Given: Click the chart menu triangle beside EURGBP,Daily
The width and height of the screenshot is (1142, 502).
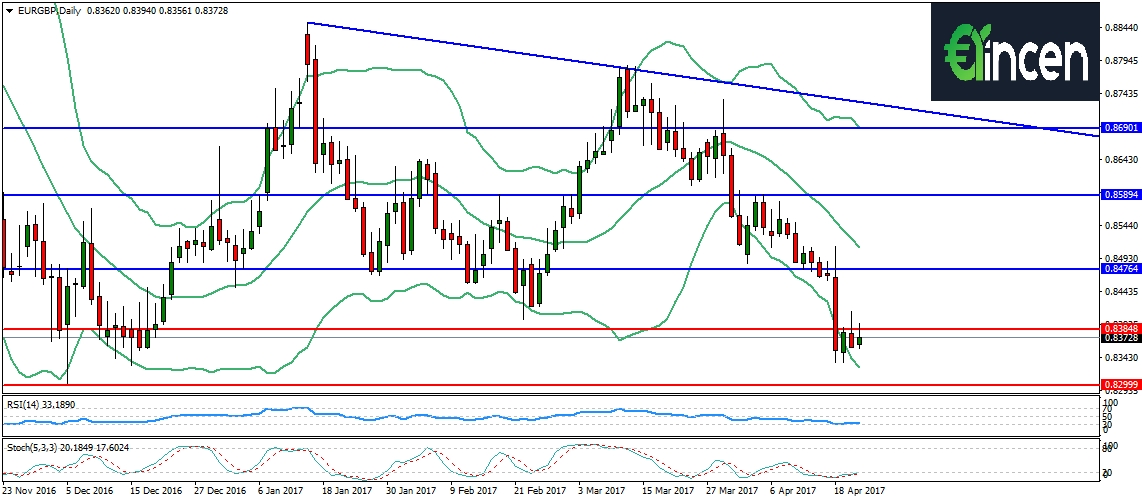Looking at the screenshot, I should click(8, 11).
